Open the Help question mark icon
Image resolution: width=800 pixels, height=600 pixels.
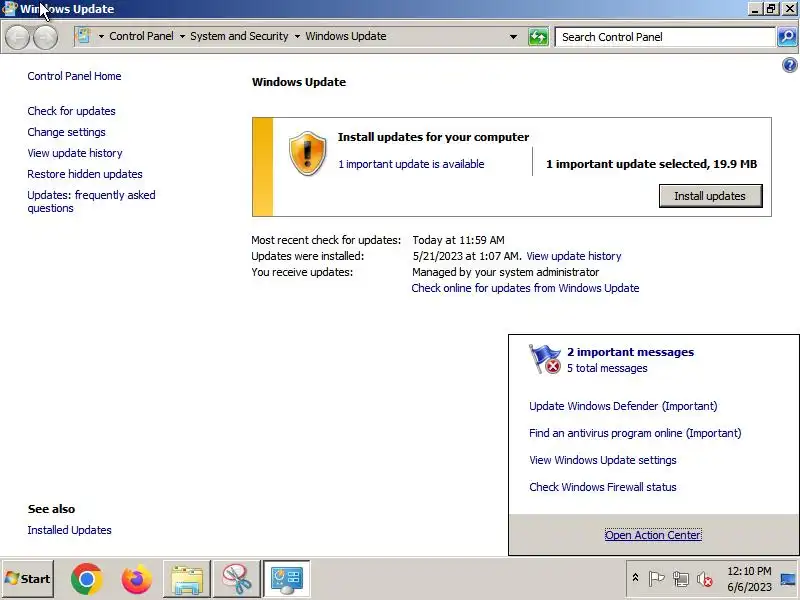pos(789,65)
